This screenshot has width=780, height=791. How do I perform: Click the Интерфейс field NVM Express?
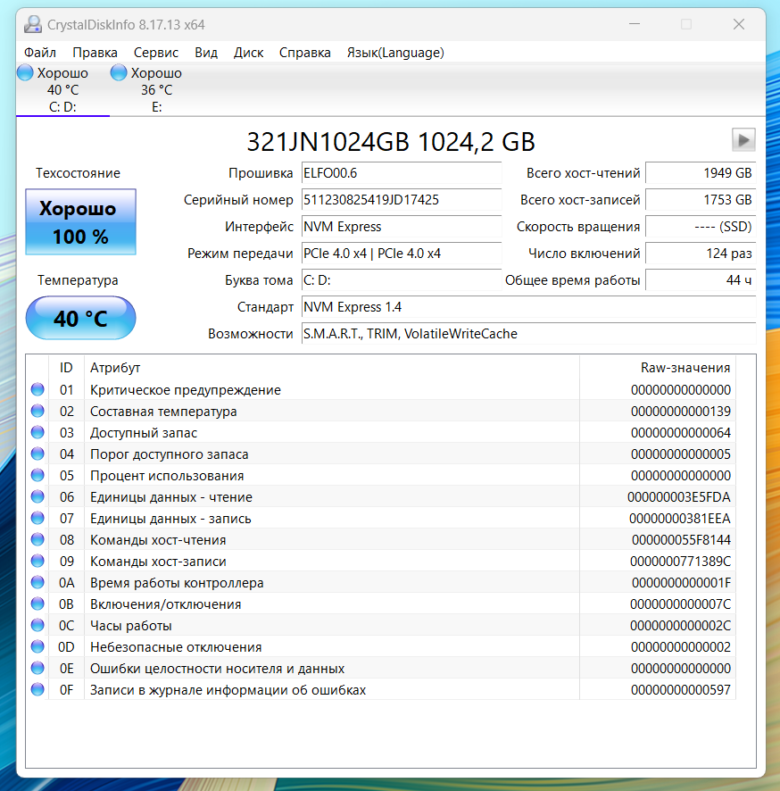[x=402, y=227]
